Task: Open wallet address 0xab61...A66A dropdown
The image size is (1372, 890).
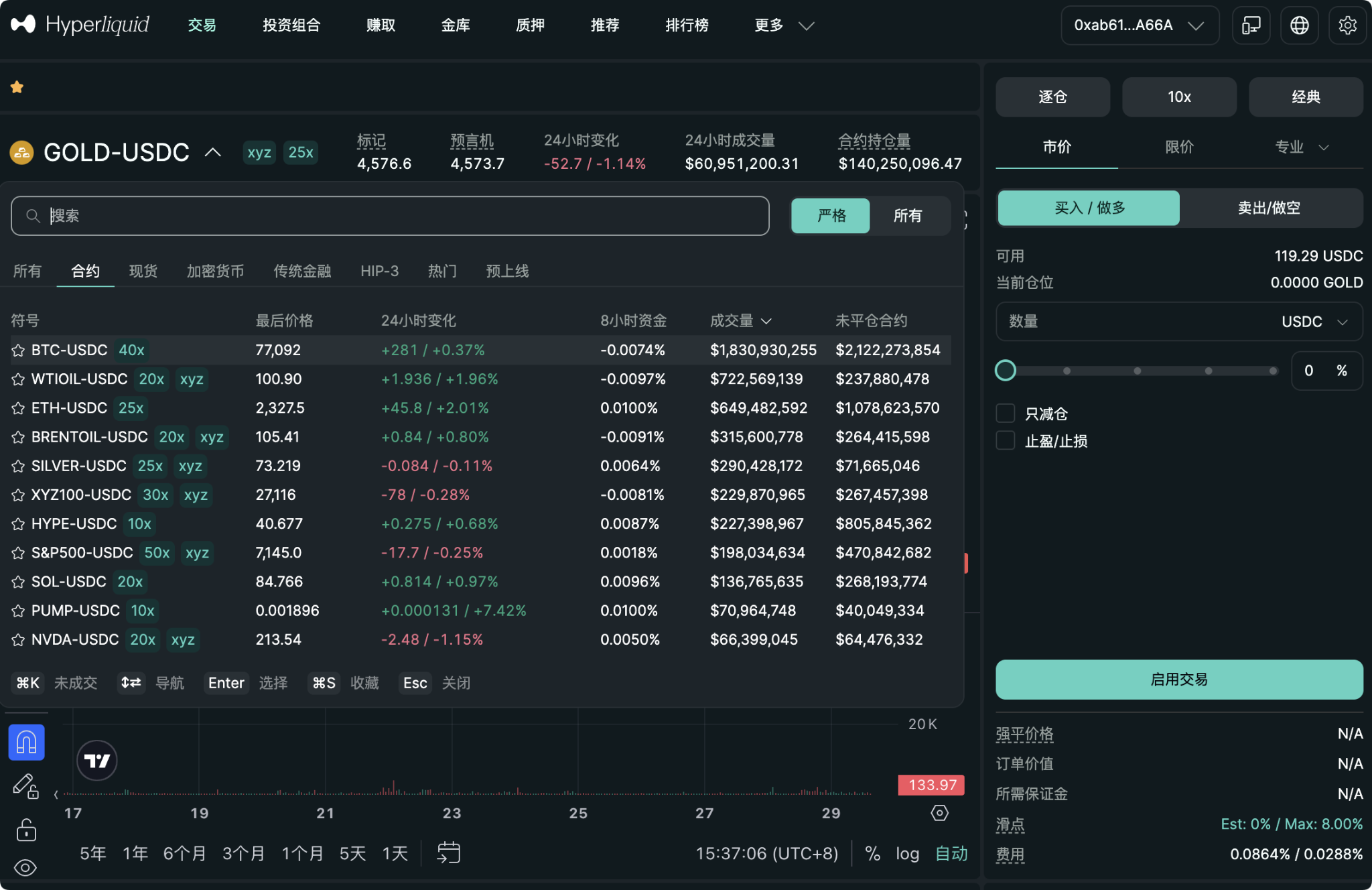Action: coord(1140,25)
